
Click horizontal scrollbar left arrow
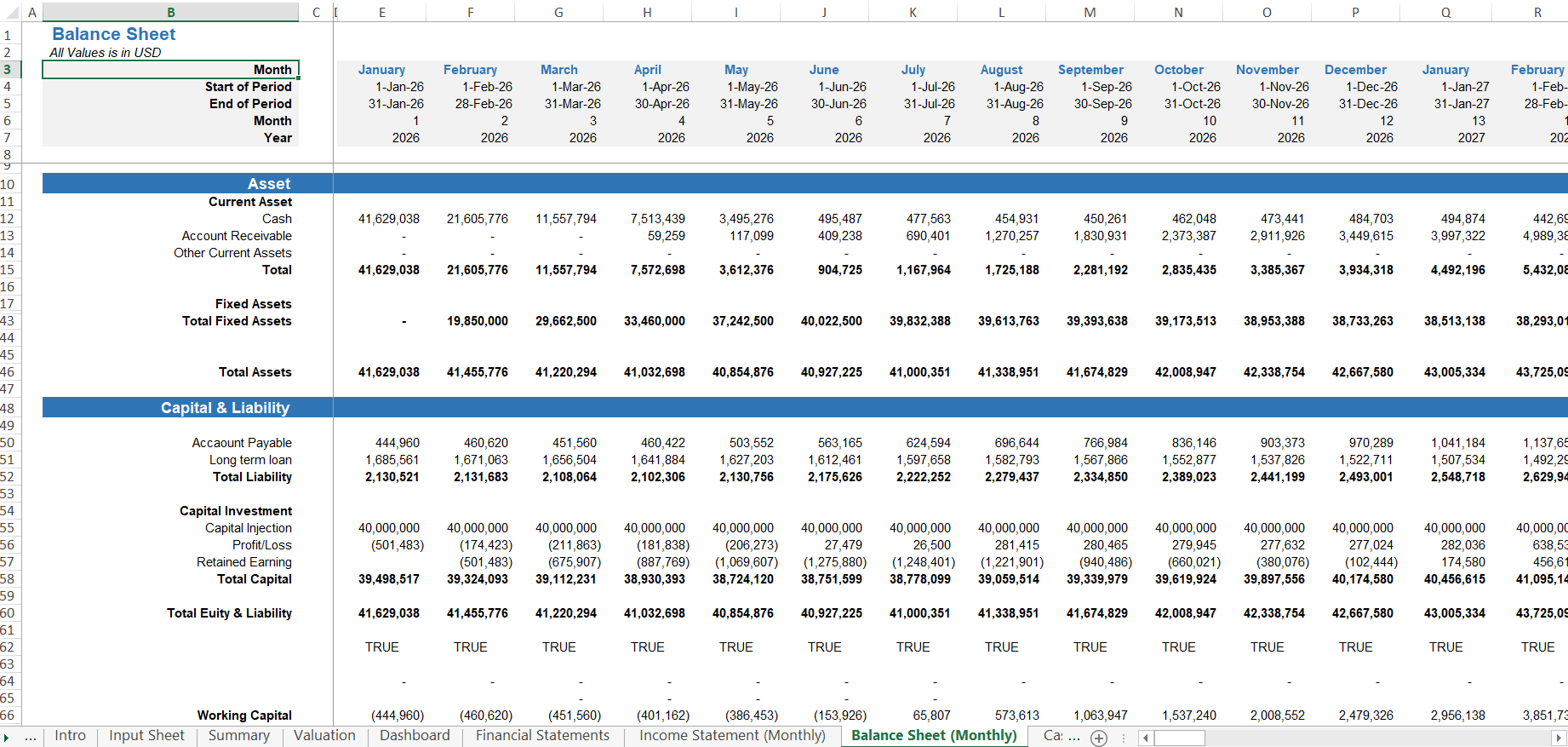(x=1146, y=738)
